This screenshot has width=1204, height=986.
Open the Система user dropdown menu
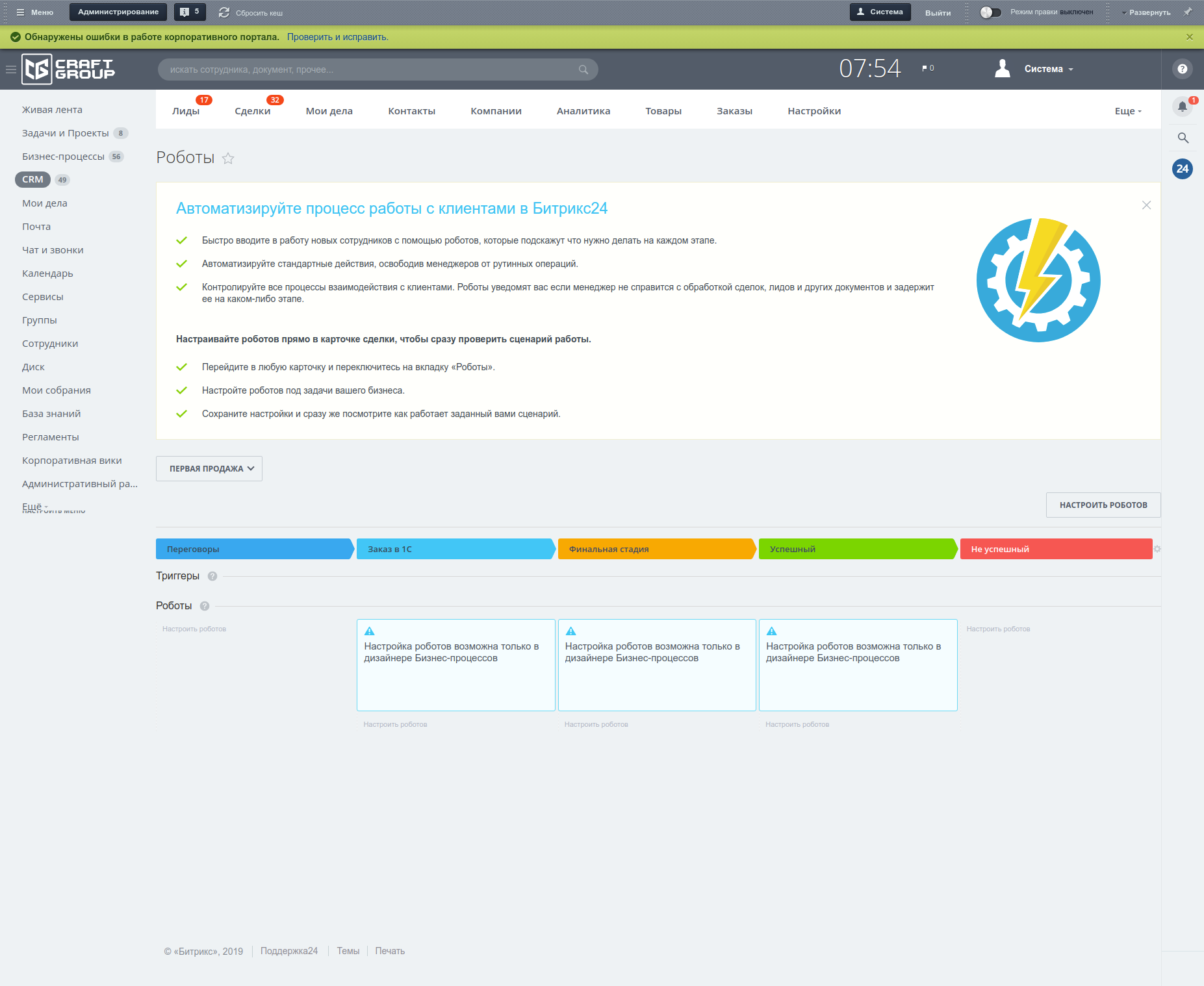coord(1047,69)
